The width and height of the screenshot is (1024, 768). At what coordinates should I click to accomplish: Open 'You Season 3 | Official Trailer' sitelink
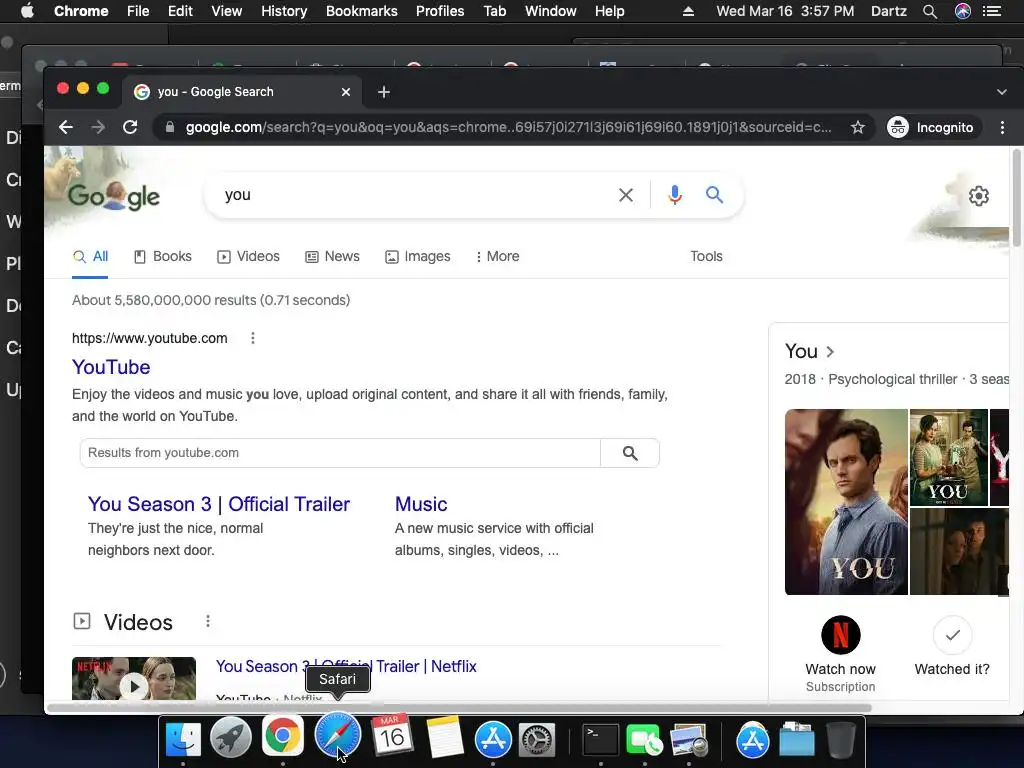(x=219, y=504)
